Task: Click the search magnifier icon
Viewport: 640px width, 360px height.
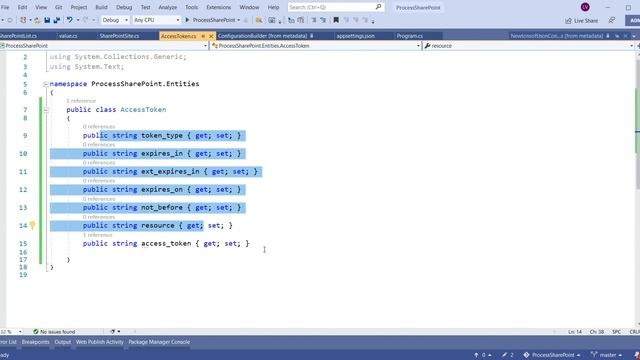Action: 378,7
